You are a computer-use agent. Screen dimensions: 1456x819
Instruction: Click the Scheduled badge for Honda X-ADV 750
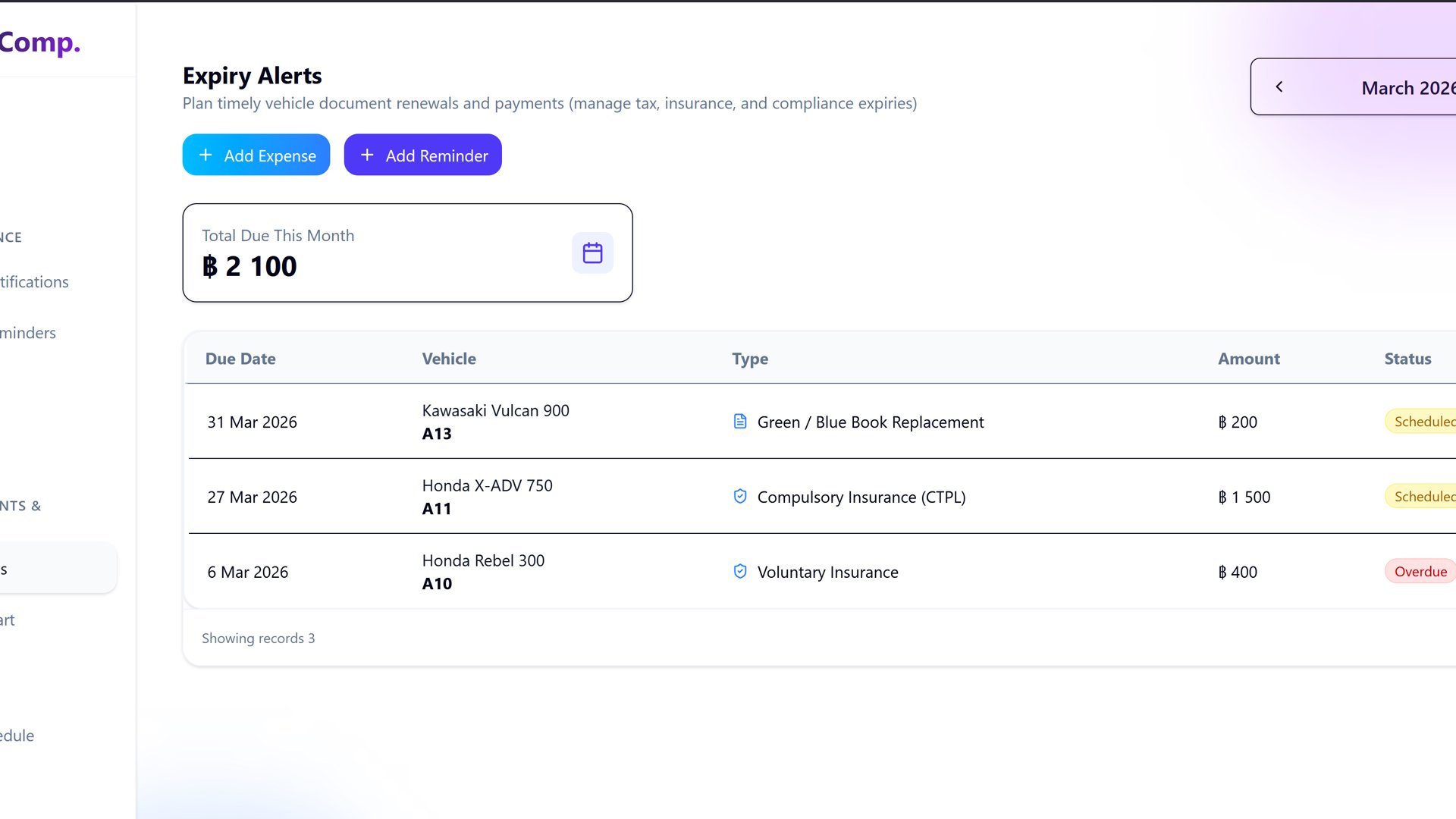point(1421,497)
